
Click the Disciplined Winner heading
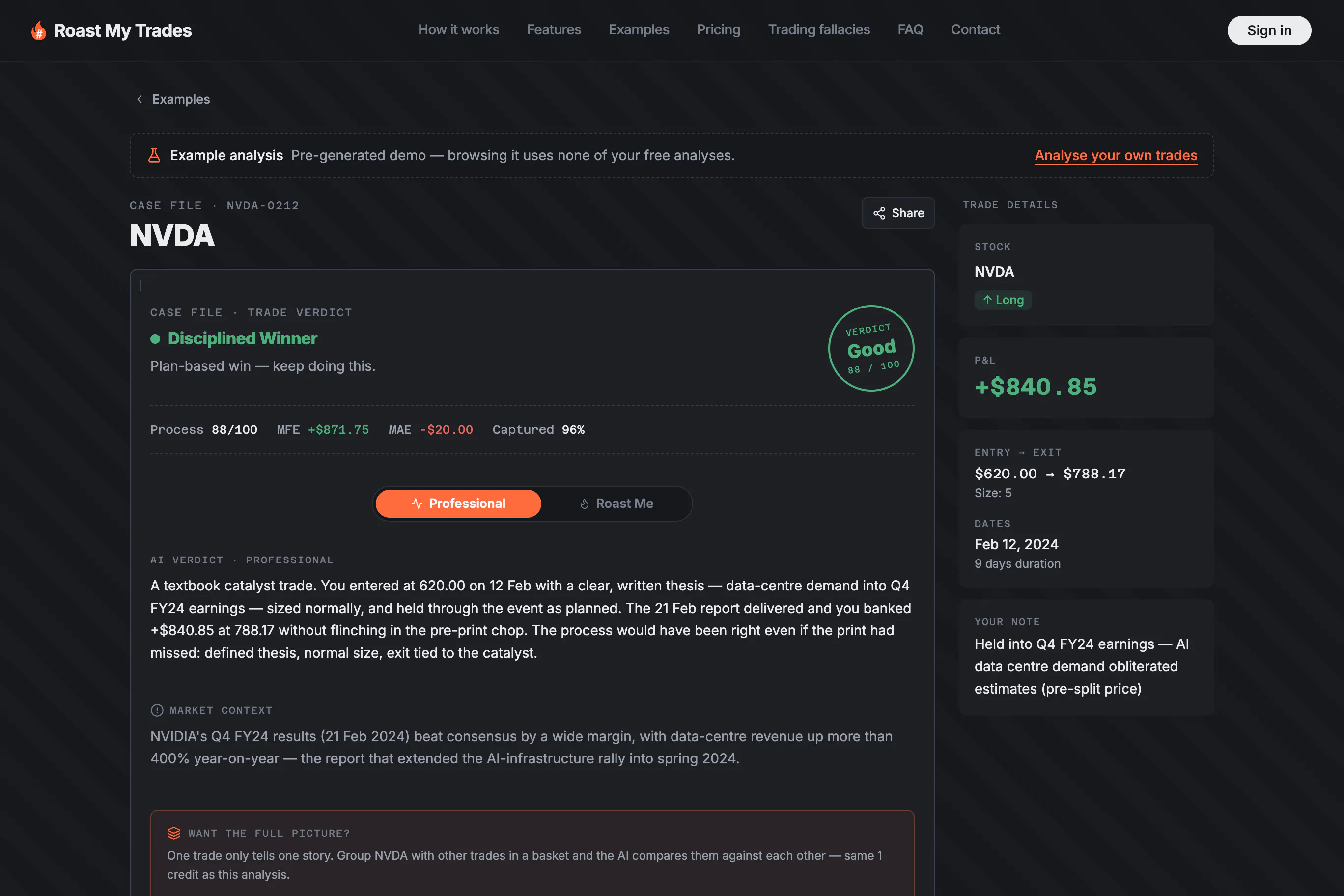[242, 339]
